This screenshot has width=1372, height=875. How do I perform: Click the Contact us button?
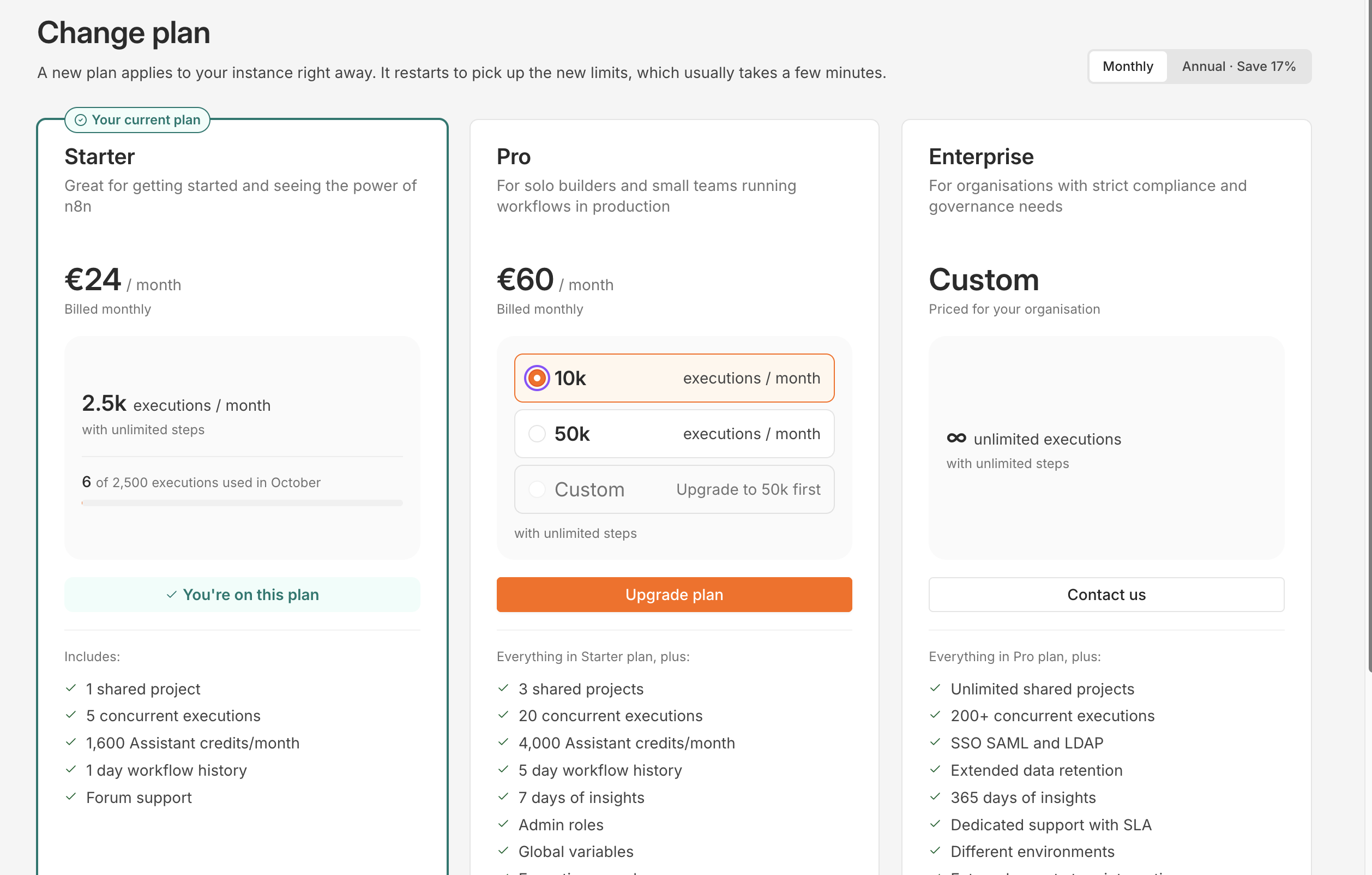point(1106,595)
